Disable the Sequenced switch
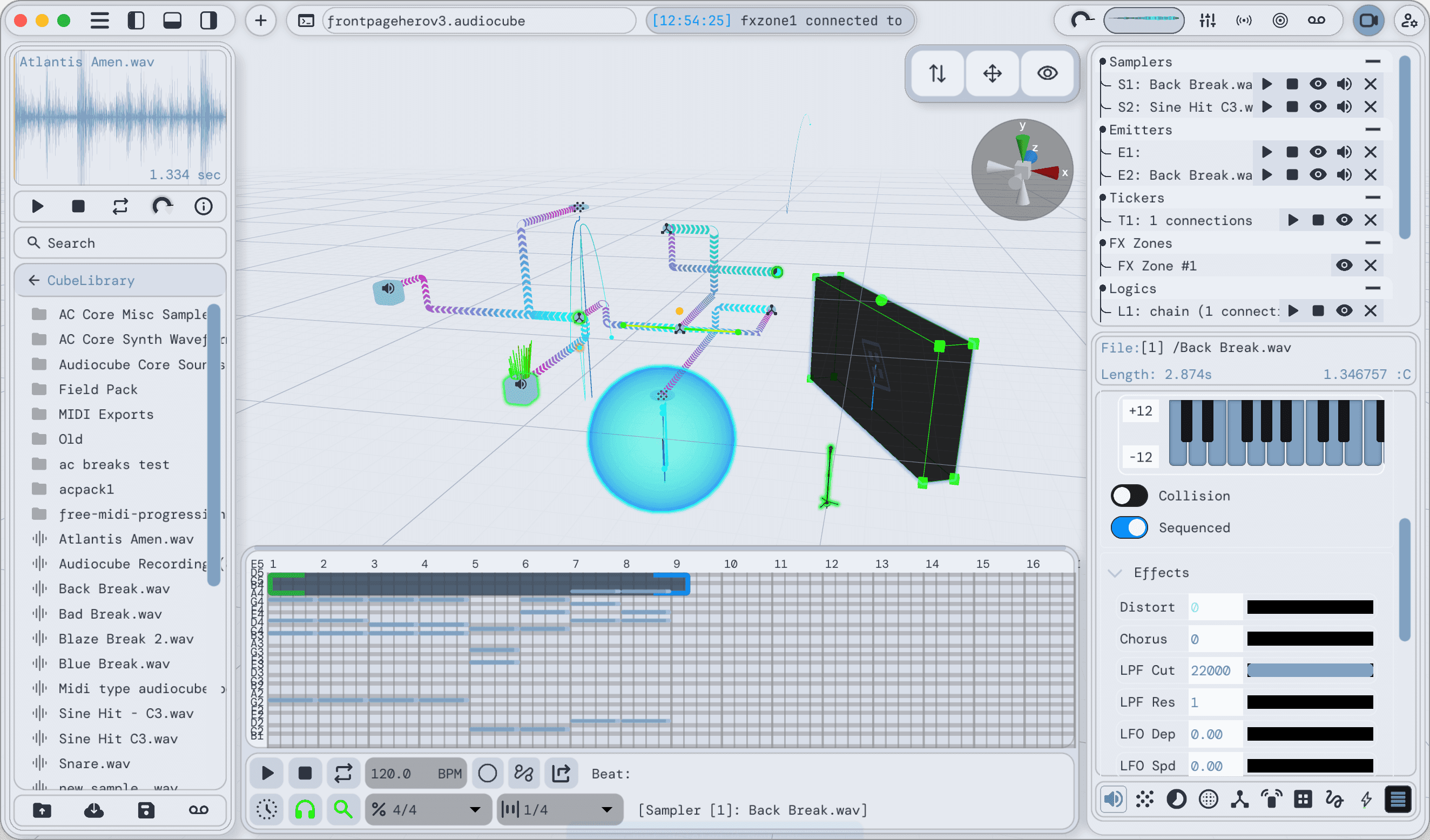The image size is (1430, 840). pos(1129,527)
